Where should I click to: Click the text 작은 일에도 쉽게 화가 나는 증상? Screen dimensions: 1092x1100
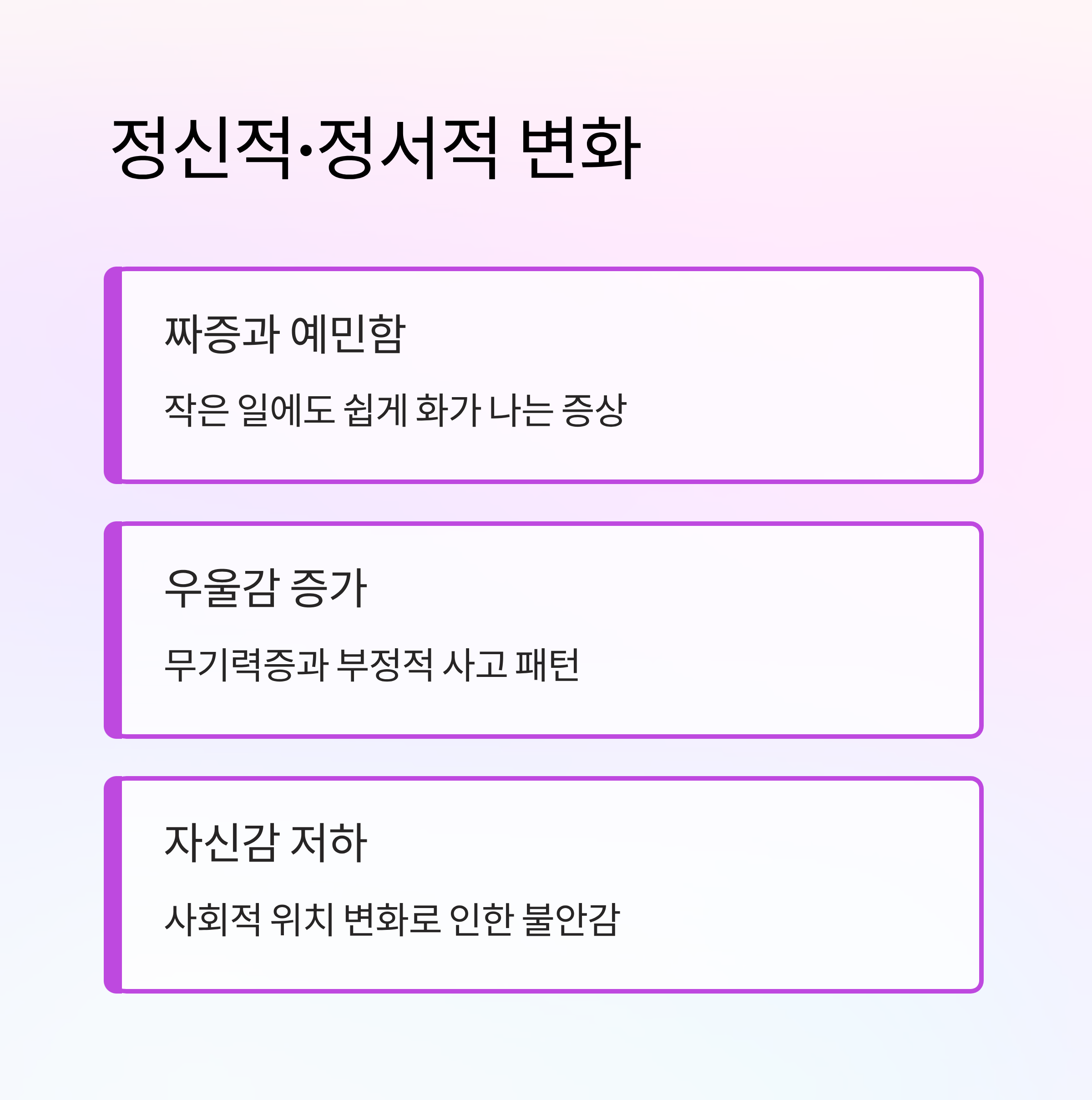click(395, 410)
